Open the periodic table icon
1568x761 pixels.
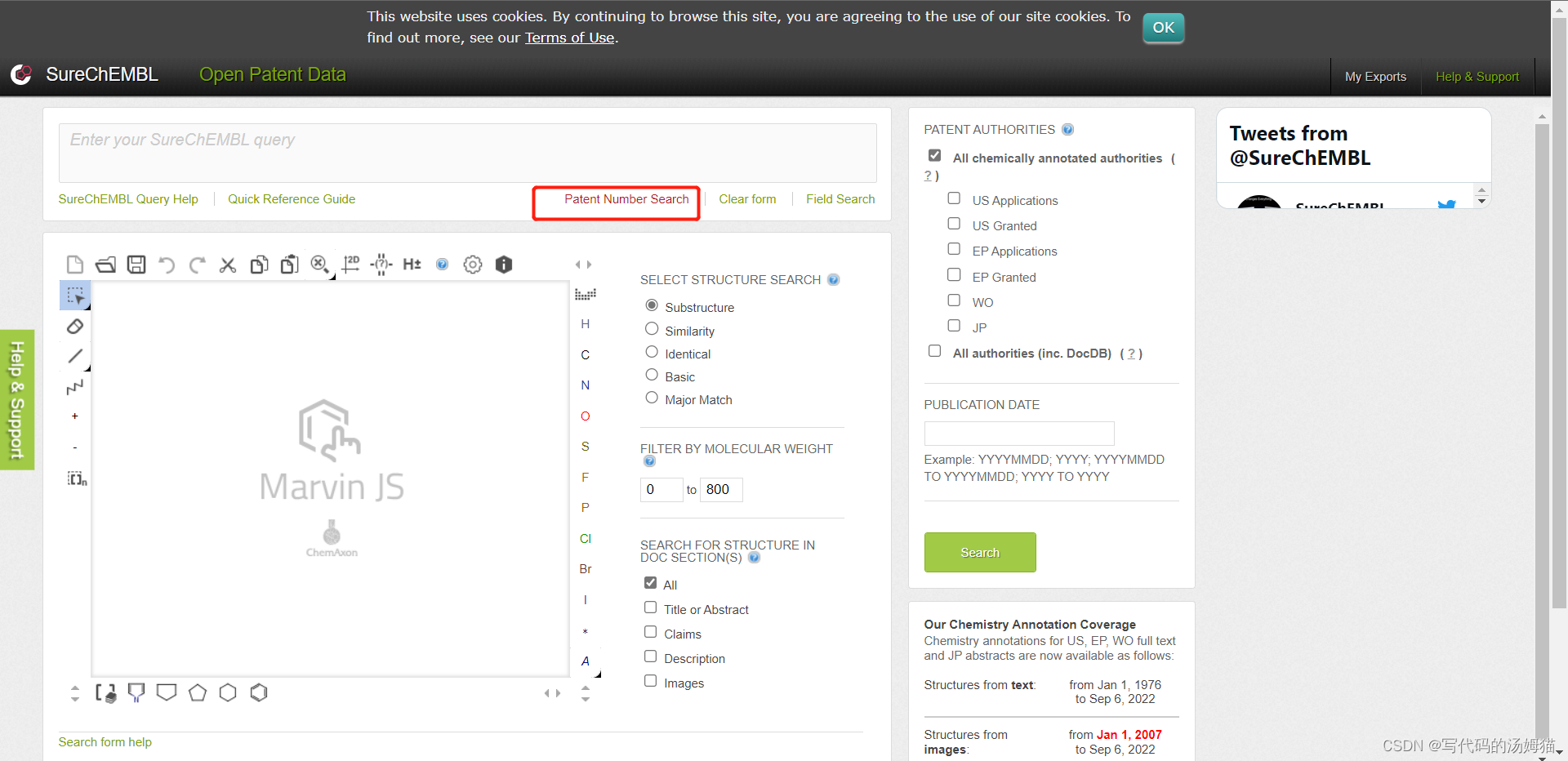[x=586, y=294]
